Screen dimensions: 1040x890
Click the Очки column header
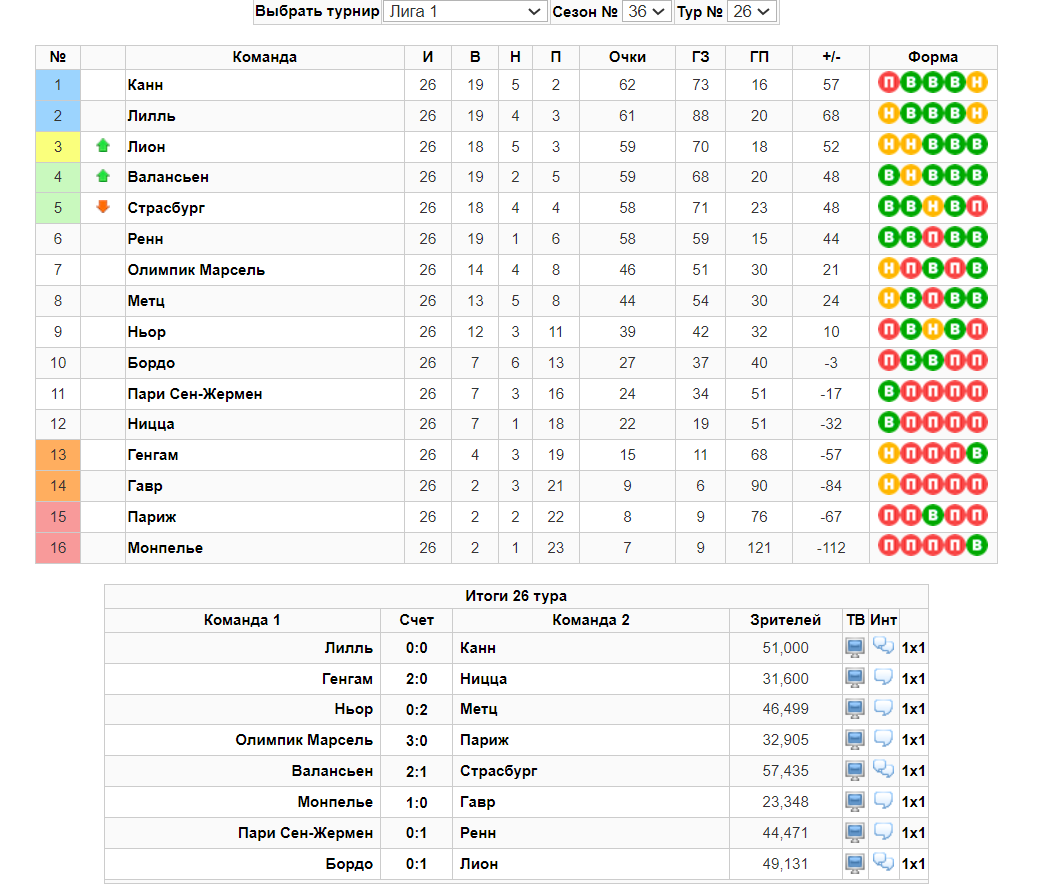click(627, 57)
